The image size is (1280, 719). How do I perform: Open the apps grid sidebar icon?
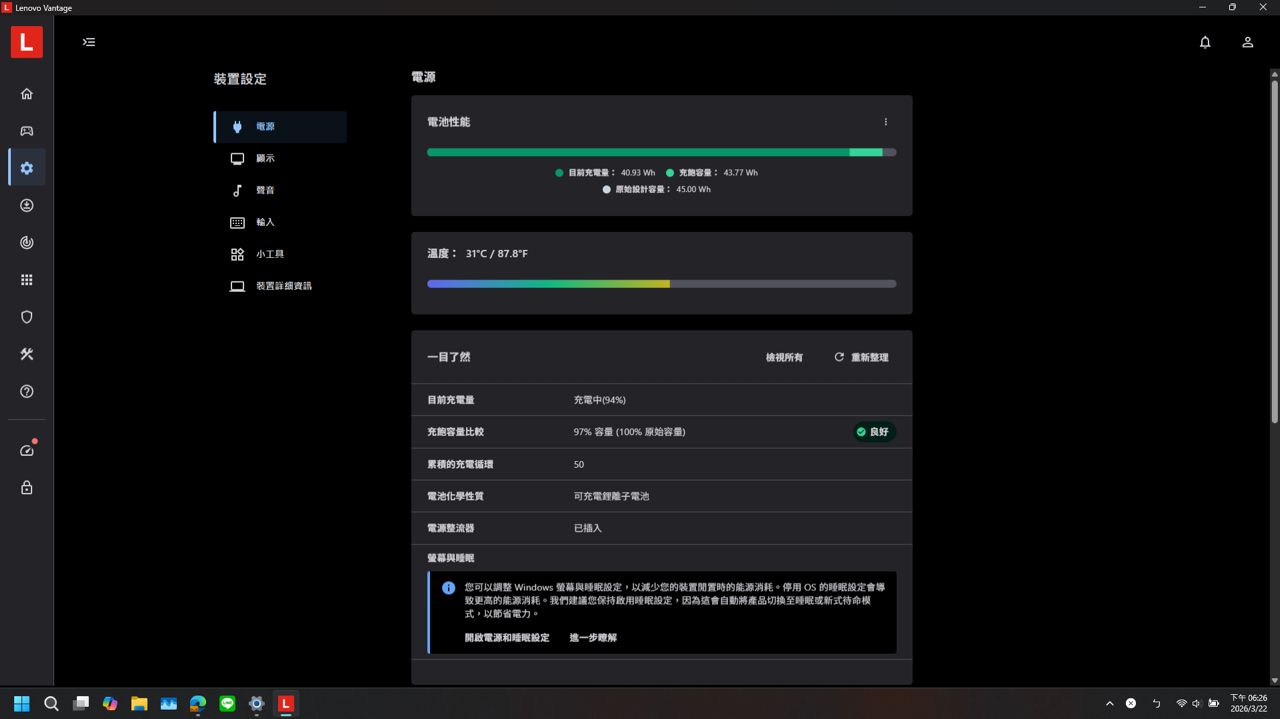click(27, 280)
